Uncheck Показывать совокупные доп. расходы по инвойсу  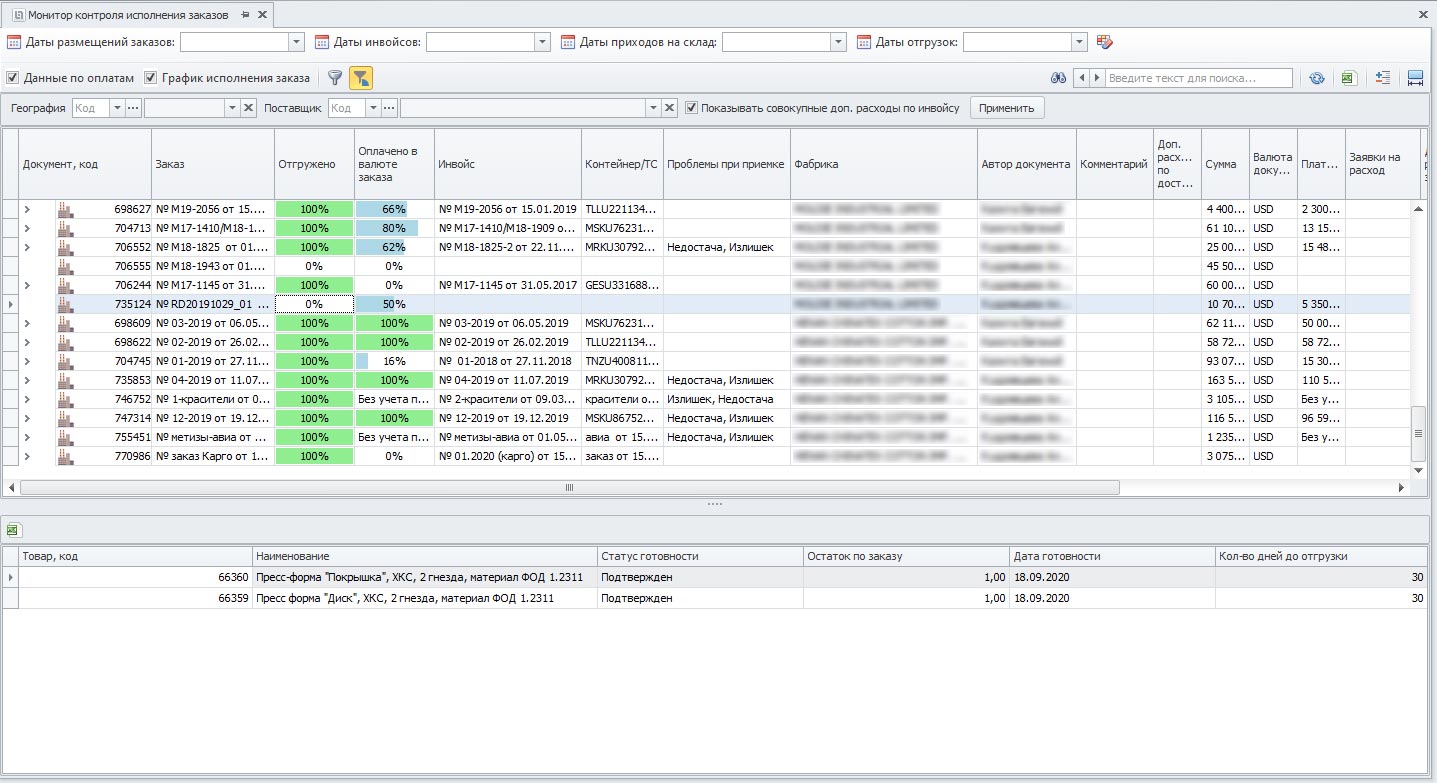click(691, 108)
